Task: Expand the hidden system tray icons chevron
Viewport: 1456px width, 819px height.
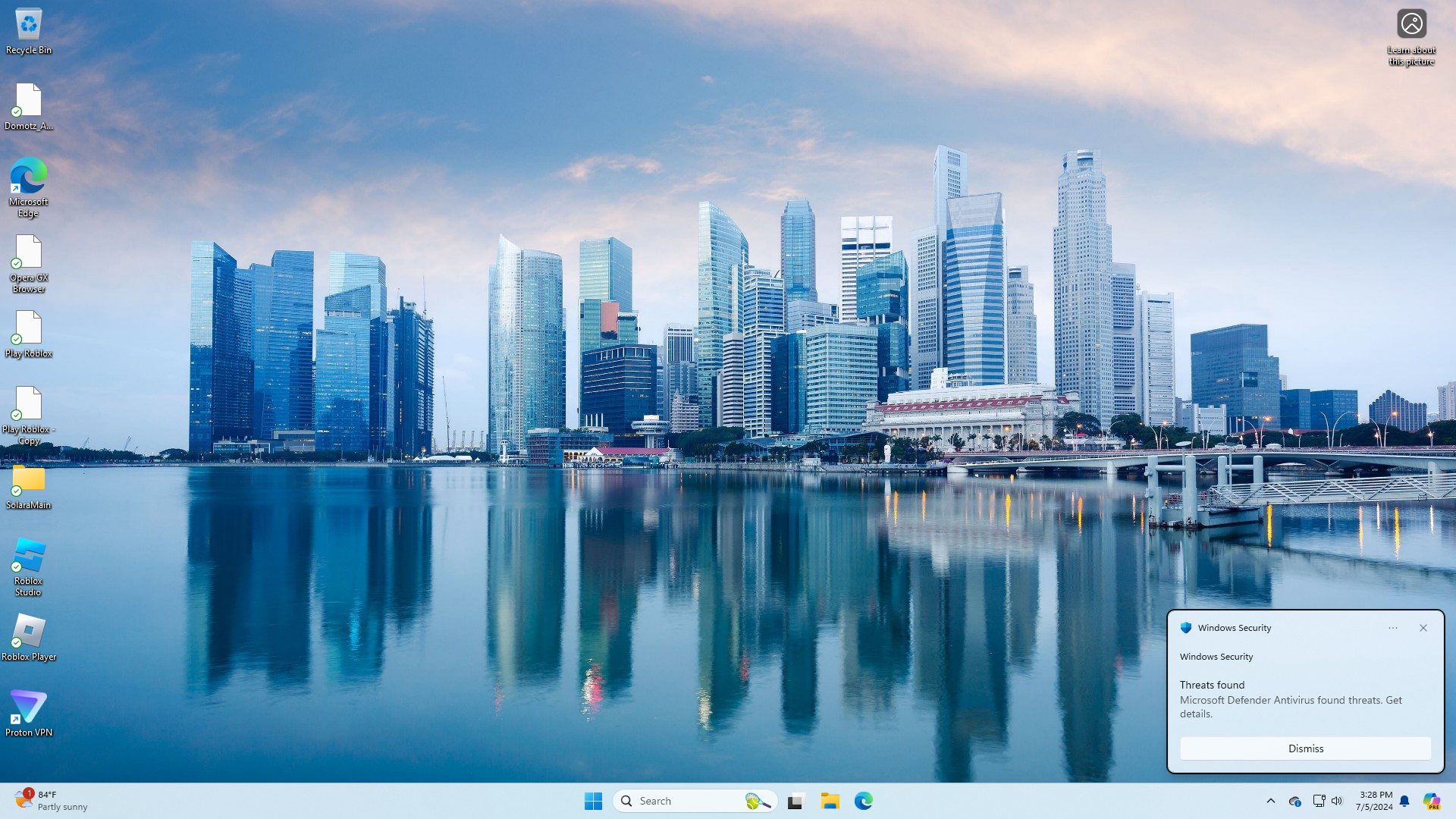Action: (x=1271, y=801)
